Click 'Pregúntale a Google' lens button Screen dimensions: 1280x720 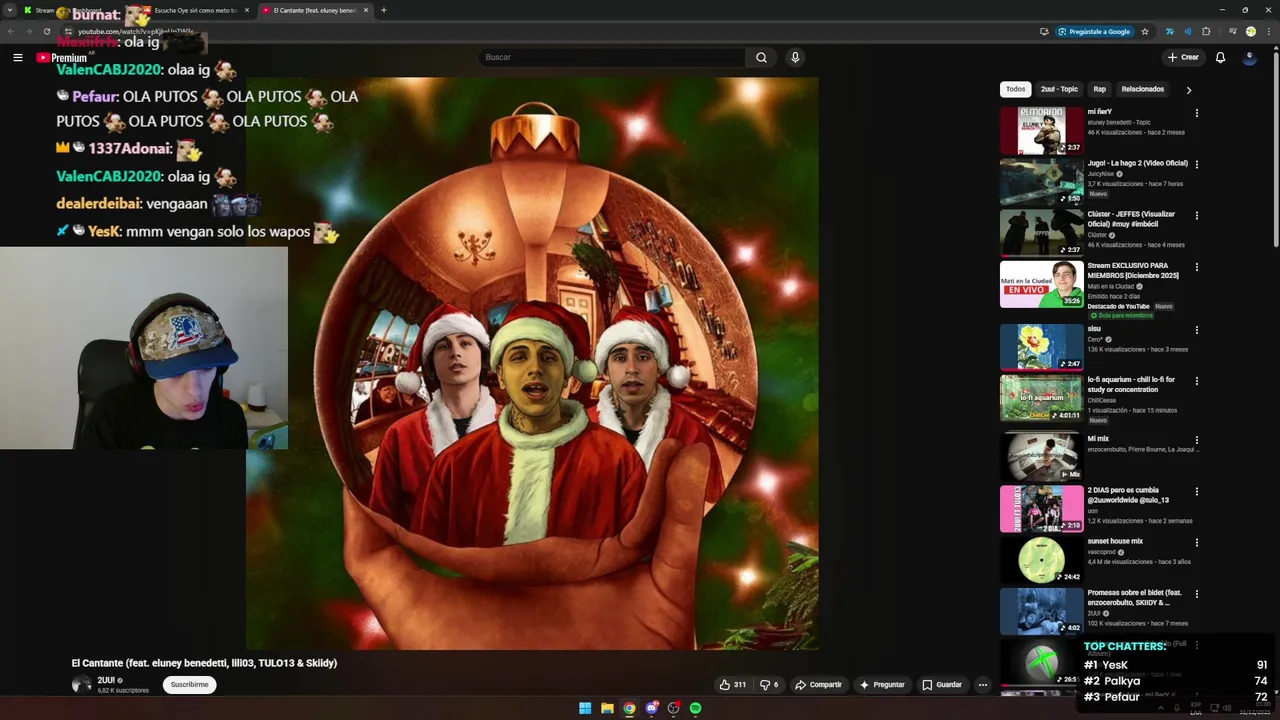[1094, 31]
